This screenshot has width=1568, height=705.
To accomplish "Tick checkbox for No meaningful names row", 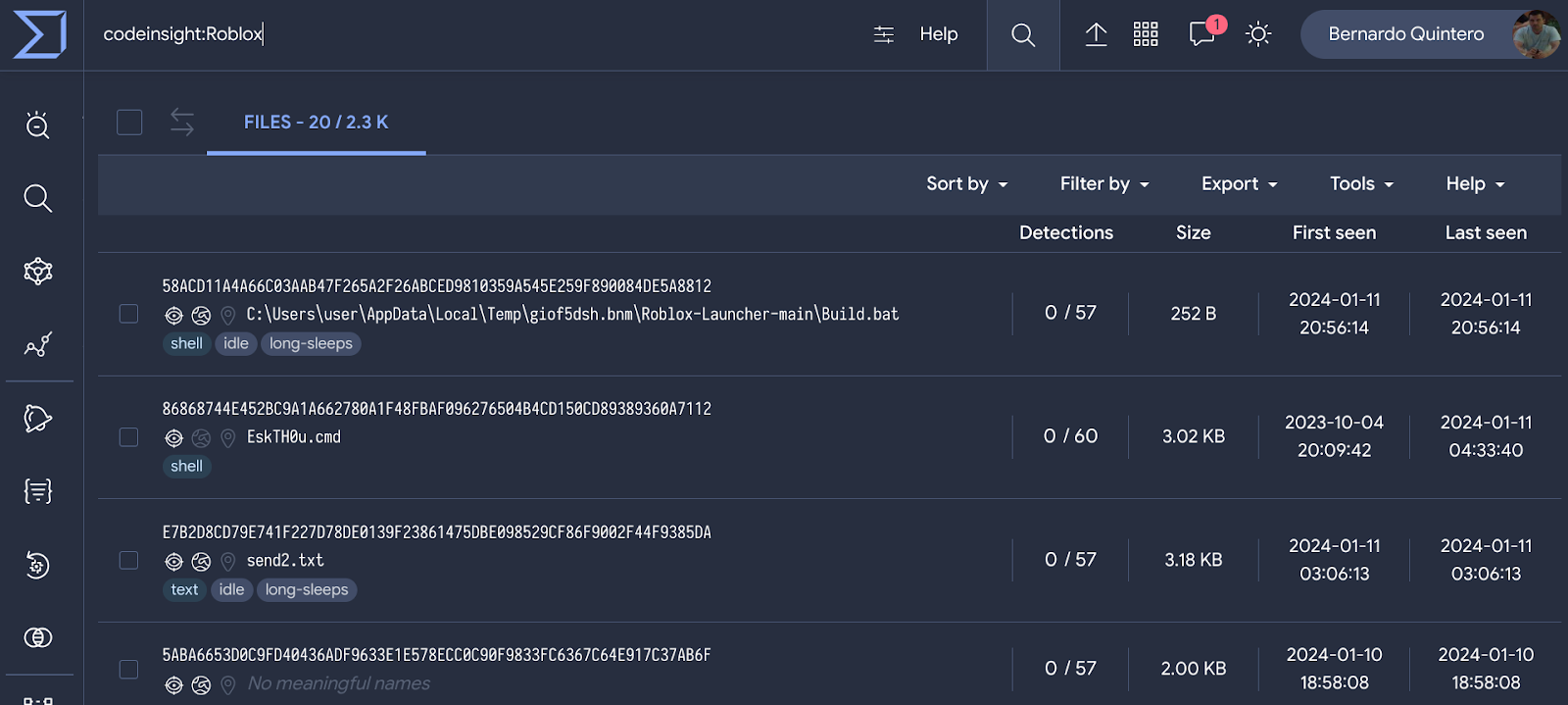I will 128,669.
